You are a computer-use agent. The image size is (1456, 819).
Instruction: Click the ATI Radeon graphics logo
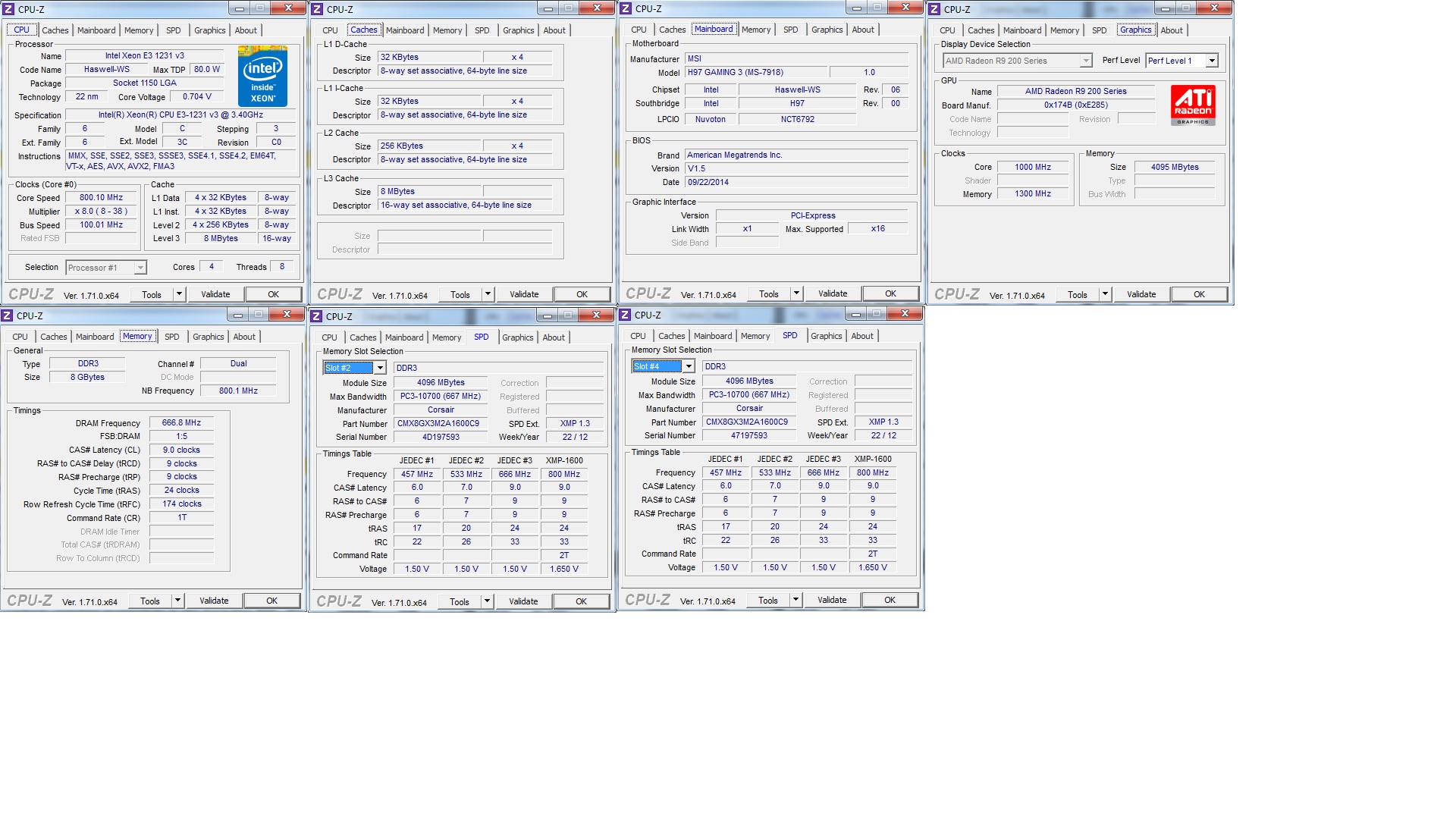[x=1193, y=105]
